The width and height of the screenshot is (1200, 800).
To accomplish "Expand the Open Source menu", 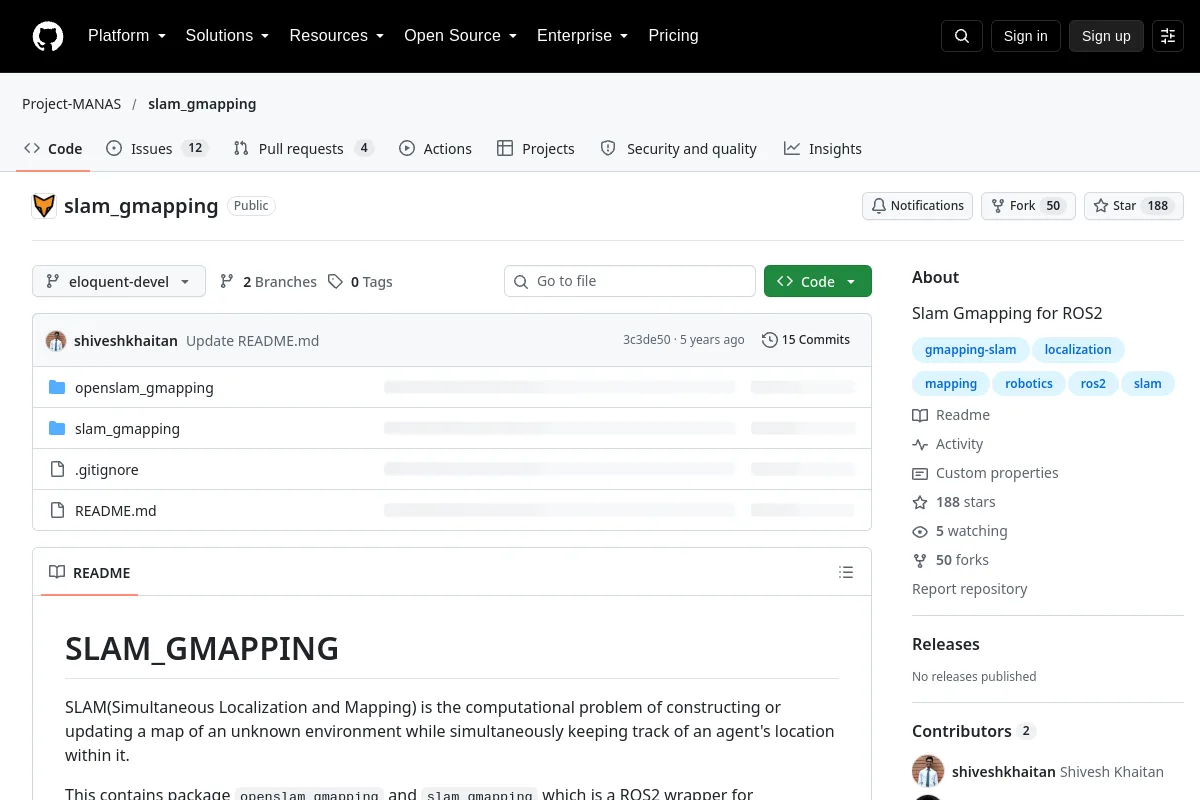I will point(461,36).
